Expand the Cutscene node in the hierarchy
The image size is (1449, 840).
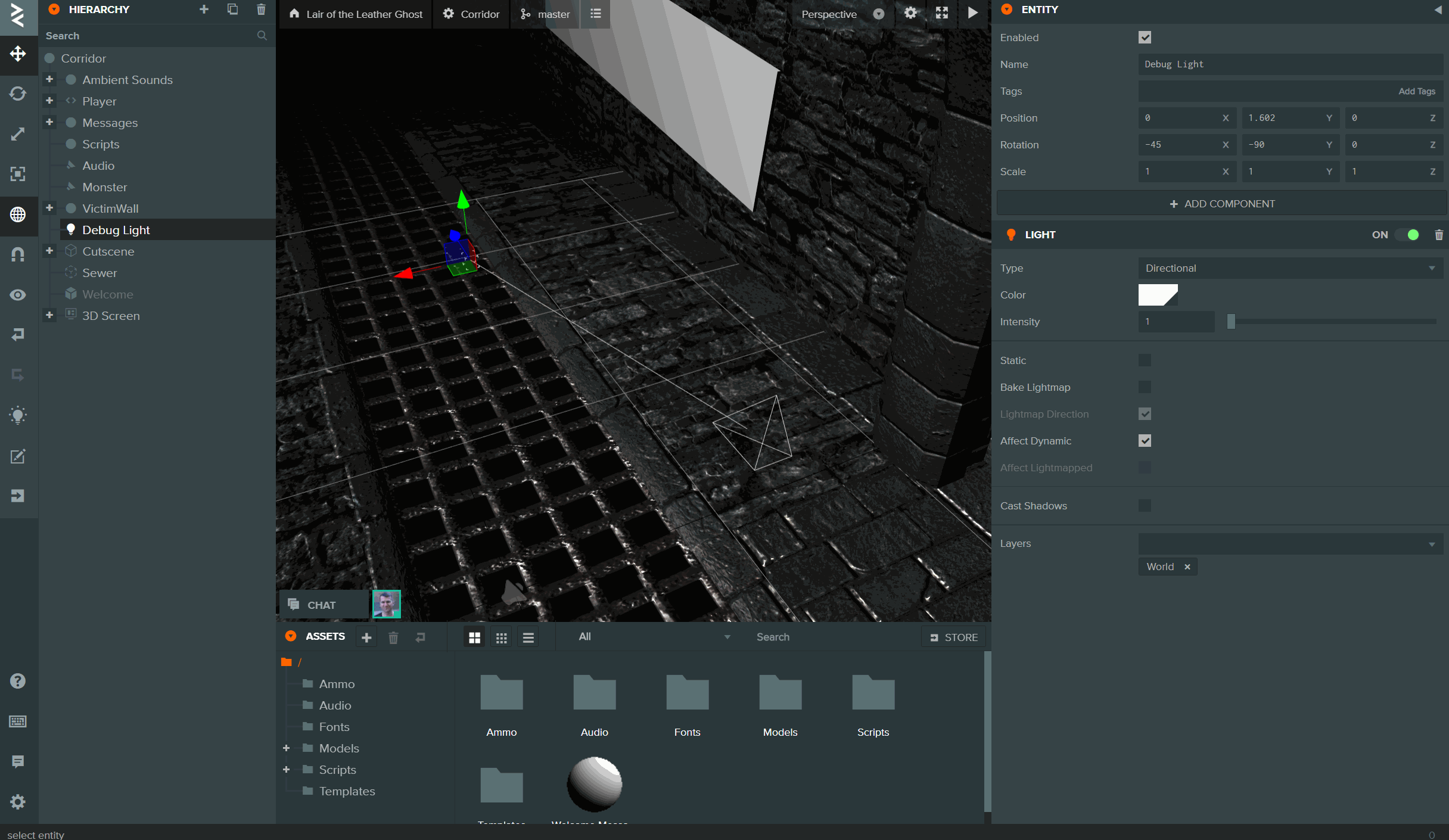click(49, 250)
